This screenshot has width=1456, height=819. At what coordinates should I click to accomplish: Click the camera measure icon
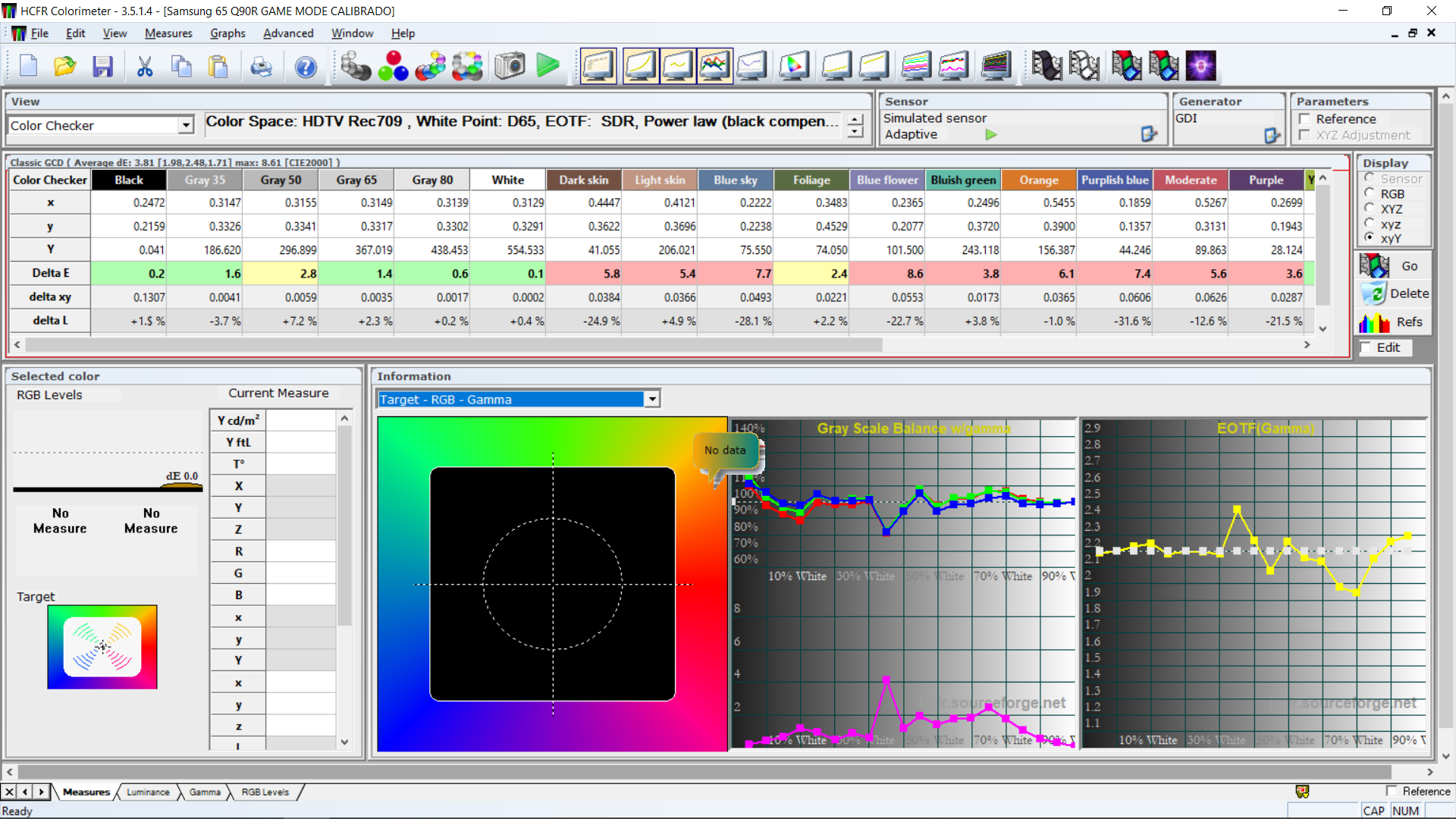(x=510, y=67)
